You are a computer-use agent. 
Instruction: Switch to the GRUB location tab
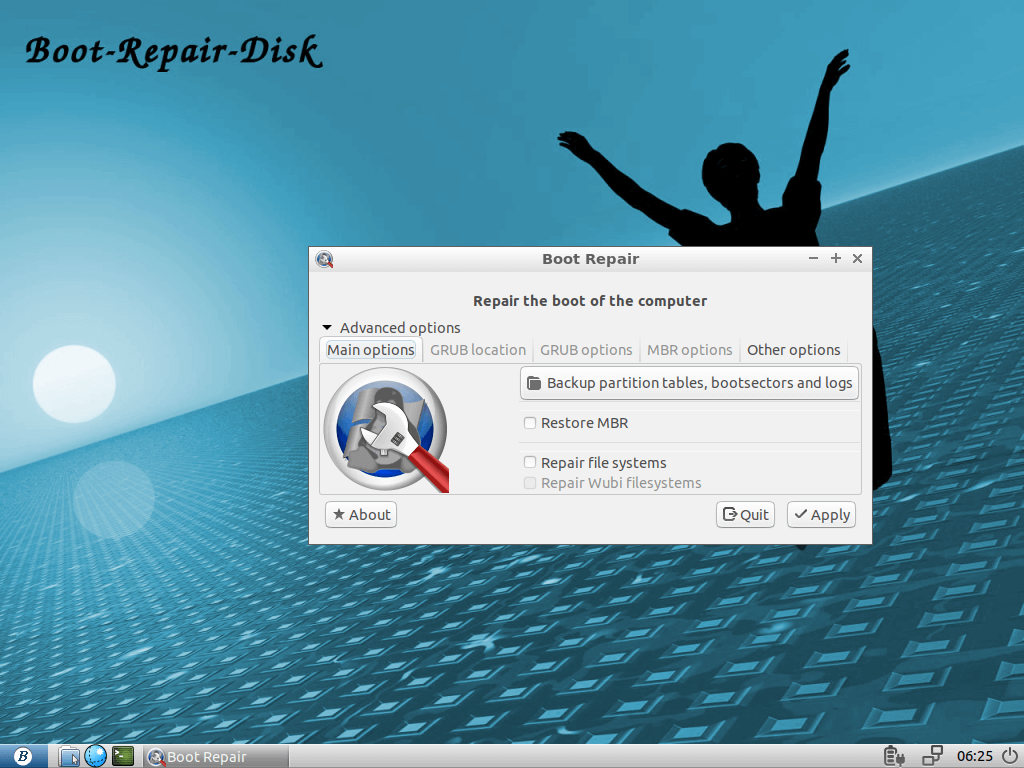478,350
